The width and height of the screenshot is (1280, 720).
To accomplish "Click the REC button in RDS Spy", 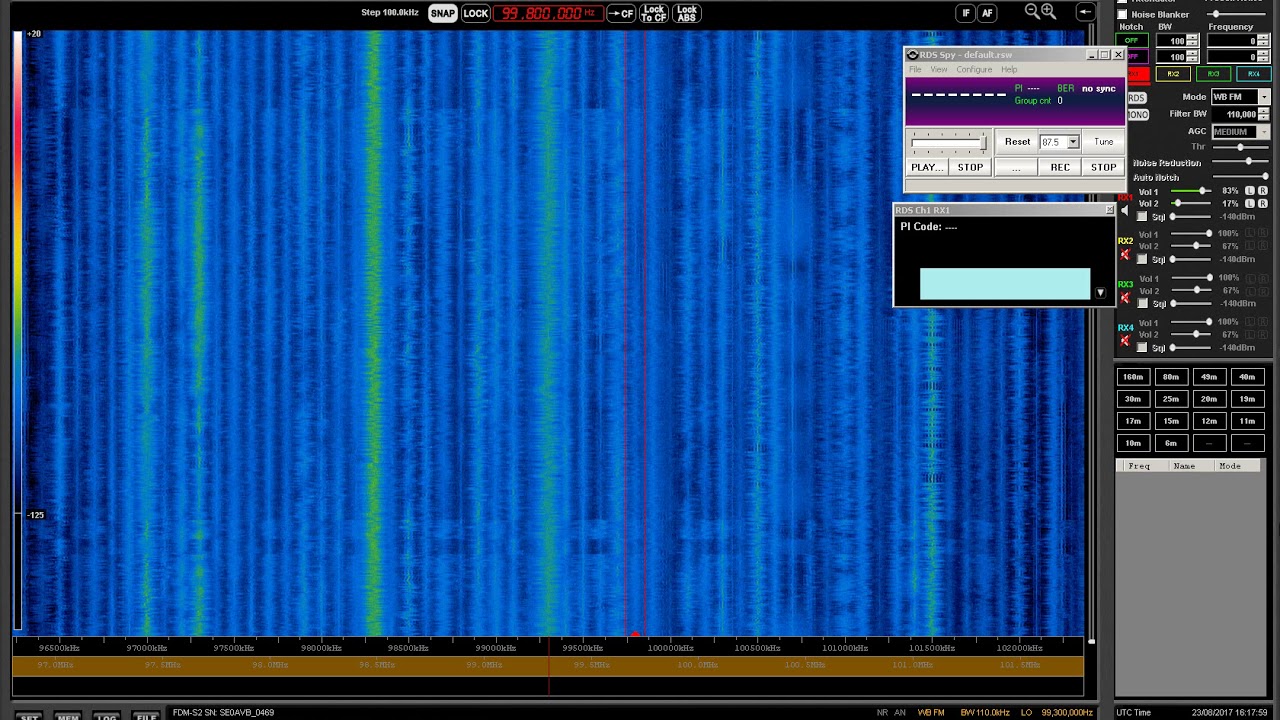I will point(1060,167).
